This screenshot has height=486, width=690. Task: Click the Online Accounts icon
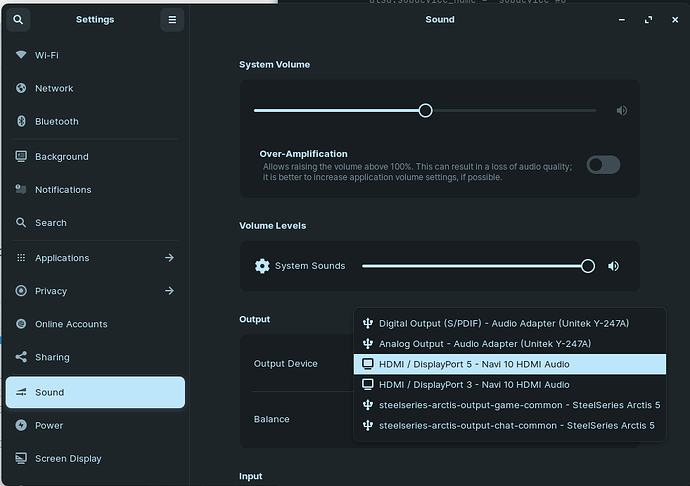point(21,324)
